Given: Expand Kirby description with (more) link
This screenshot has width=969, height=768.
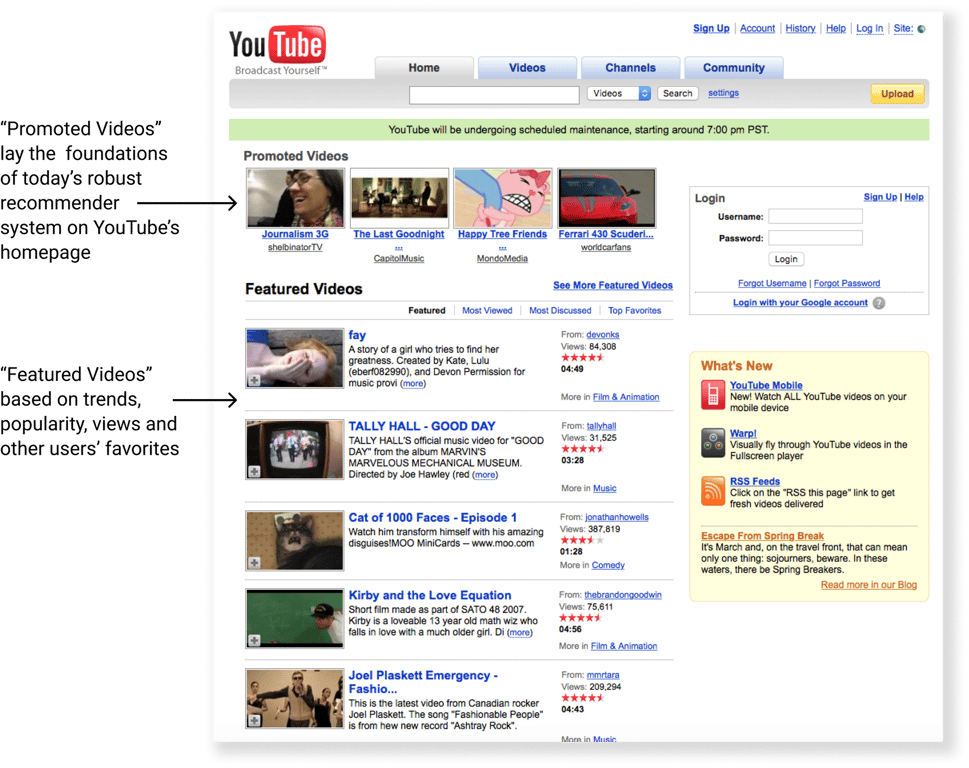Looking at the screenshot, I should pos(519,633).
